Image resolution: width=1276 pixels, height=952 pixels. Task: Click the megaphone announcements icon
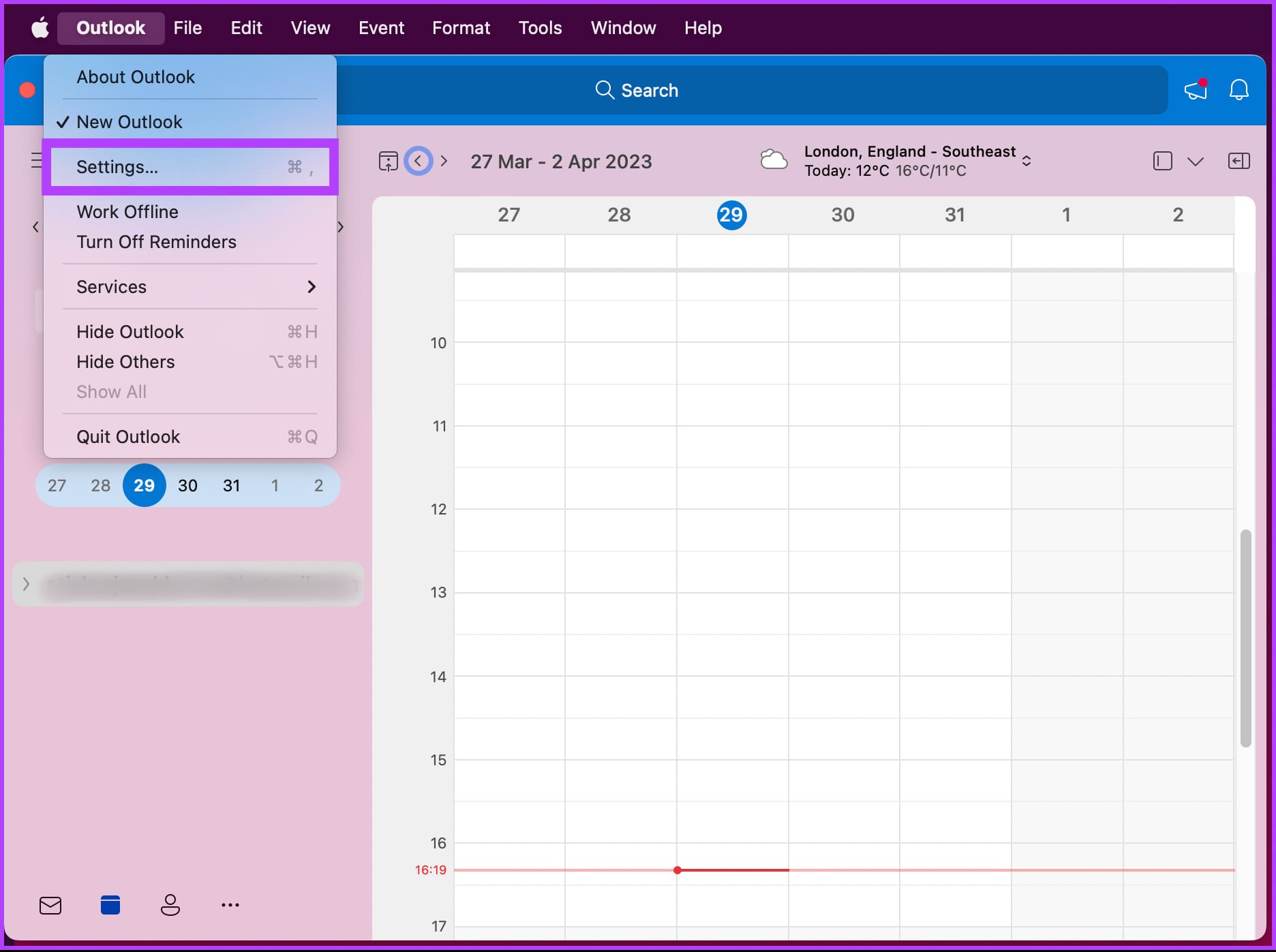1196,90
